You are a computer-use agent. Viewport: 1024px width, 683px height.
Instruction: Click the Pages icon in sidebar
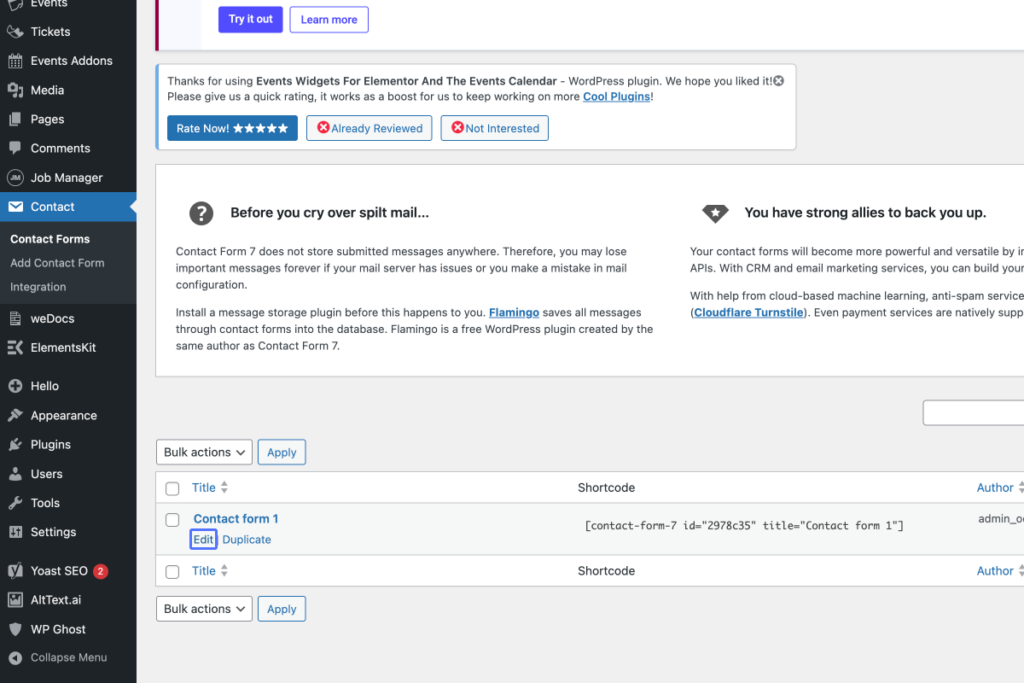point(15,119)
